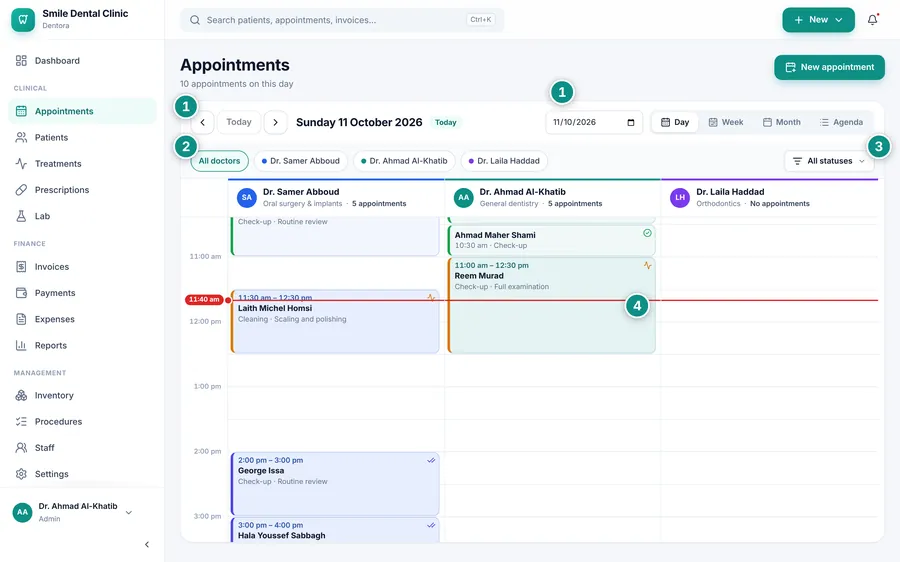
Task: Open the Hala Youssef Sabbagh appointment
Action: point(335,530)
